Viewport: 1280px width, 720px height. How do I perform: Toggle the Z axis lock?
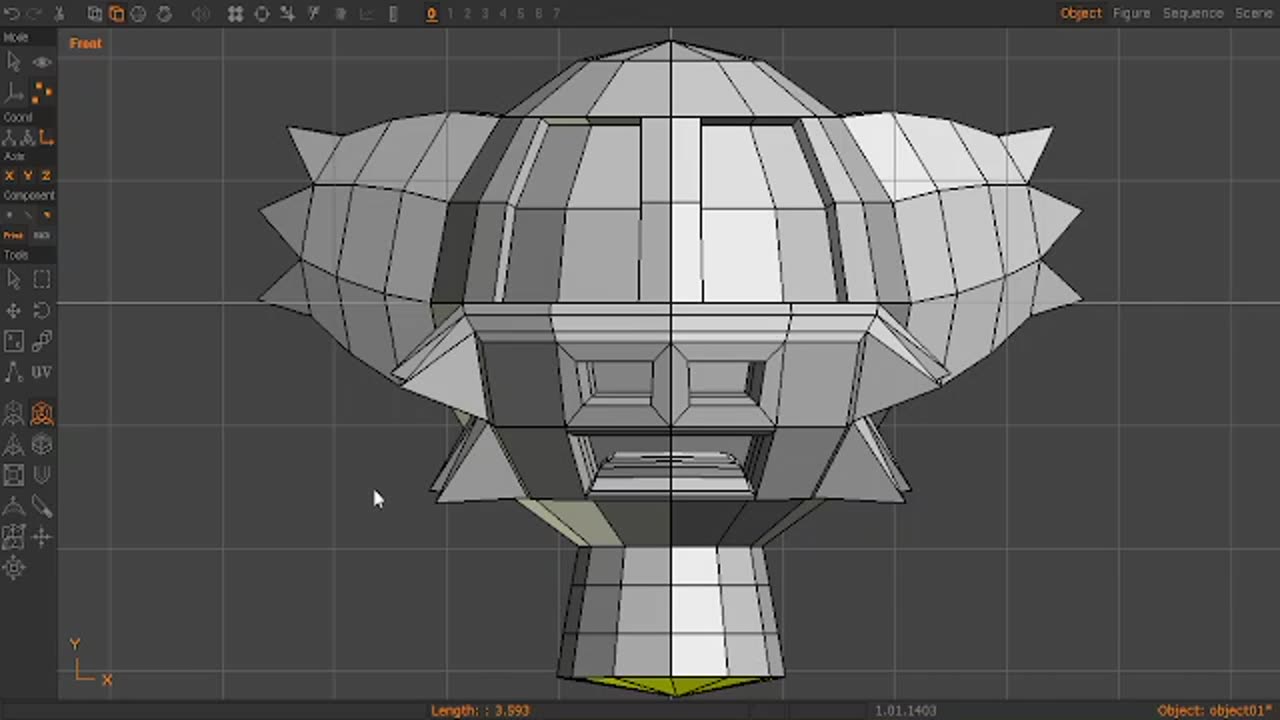pyautogui.click(x=45, y=176)
